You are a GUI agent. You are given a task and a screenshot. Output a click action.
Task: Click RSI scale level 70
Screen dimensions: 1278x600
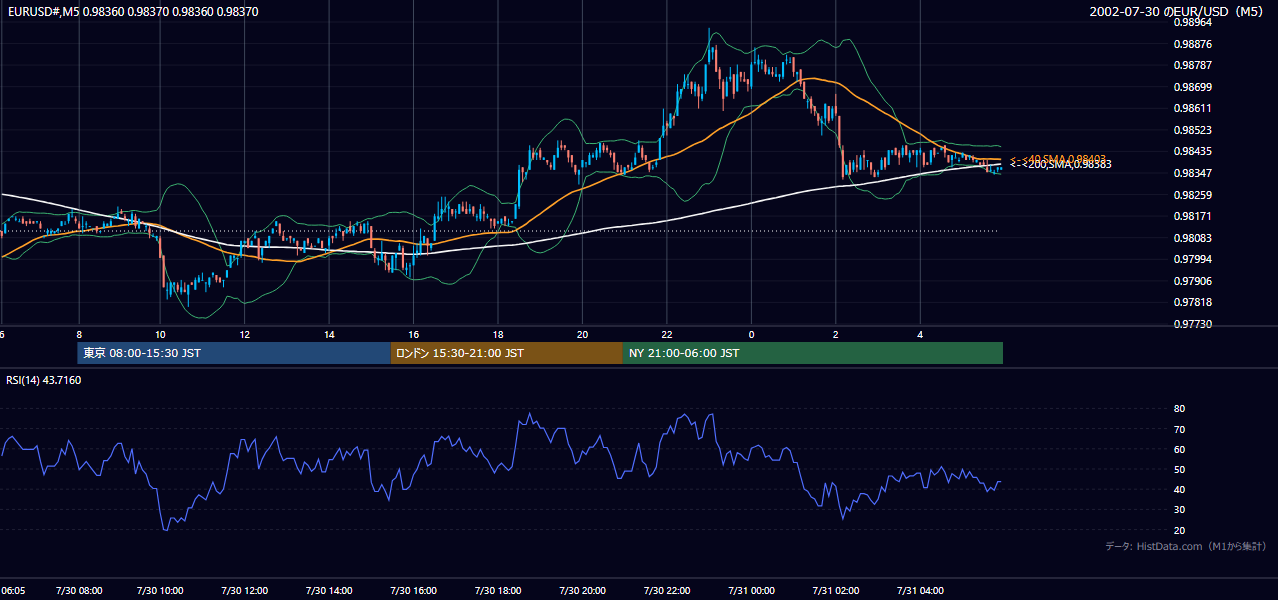click(1180, 429)
